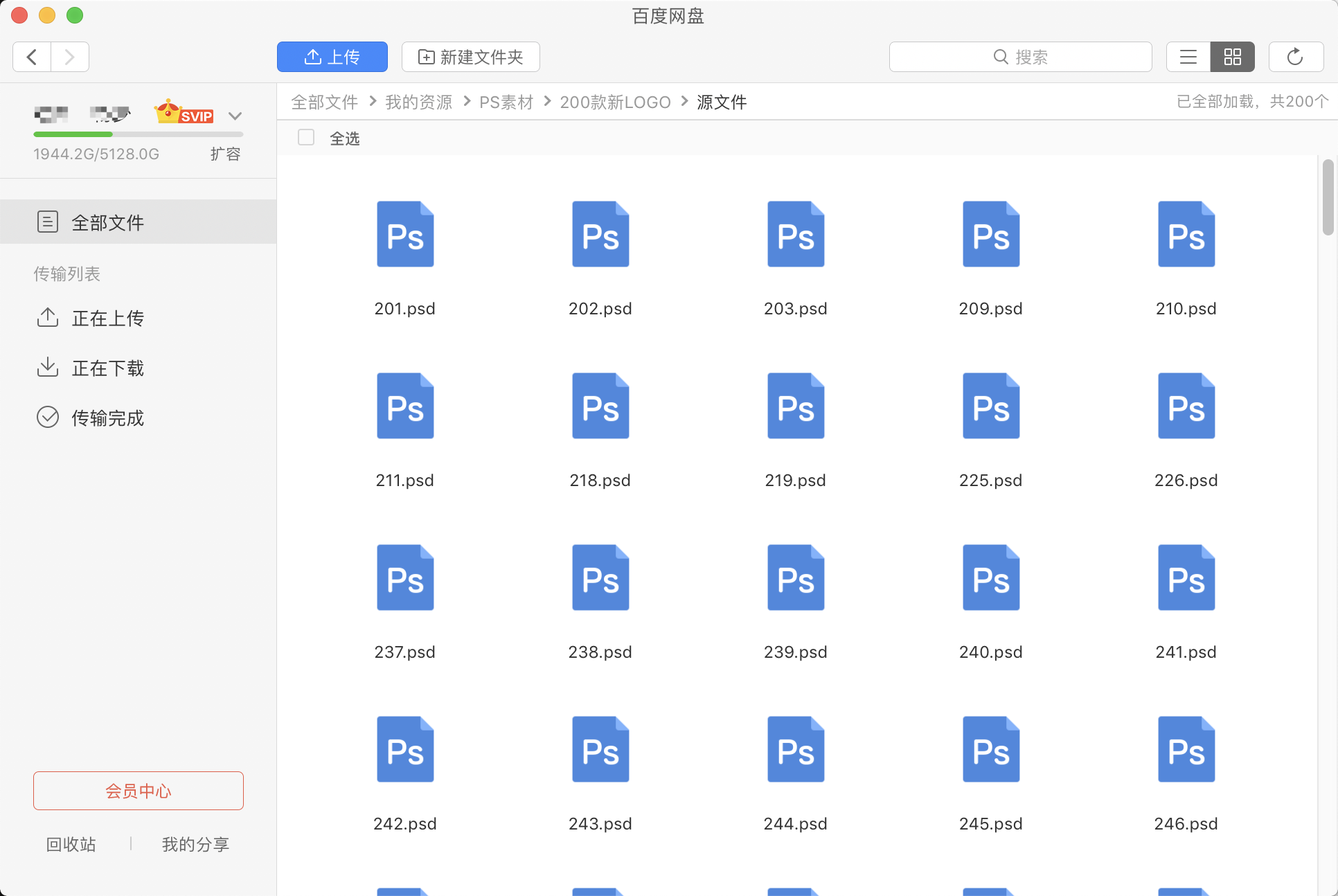Go back with the left arrow button
Viewport: 1338px width, 896px height.
click(x=32, y=57)
